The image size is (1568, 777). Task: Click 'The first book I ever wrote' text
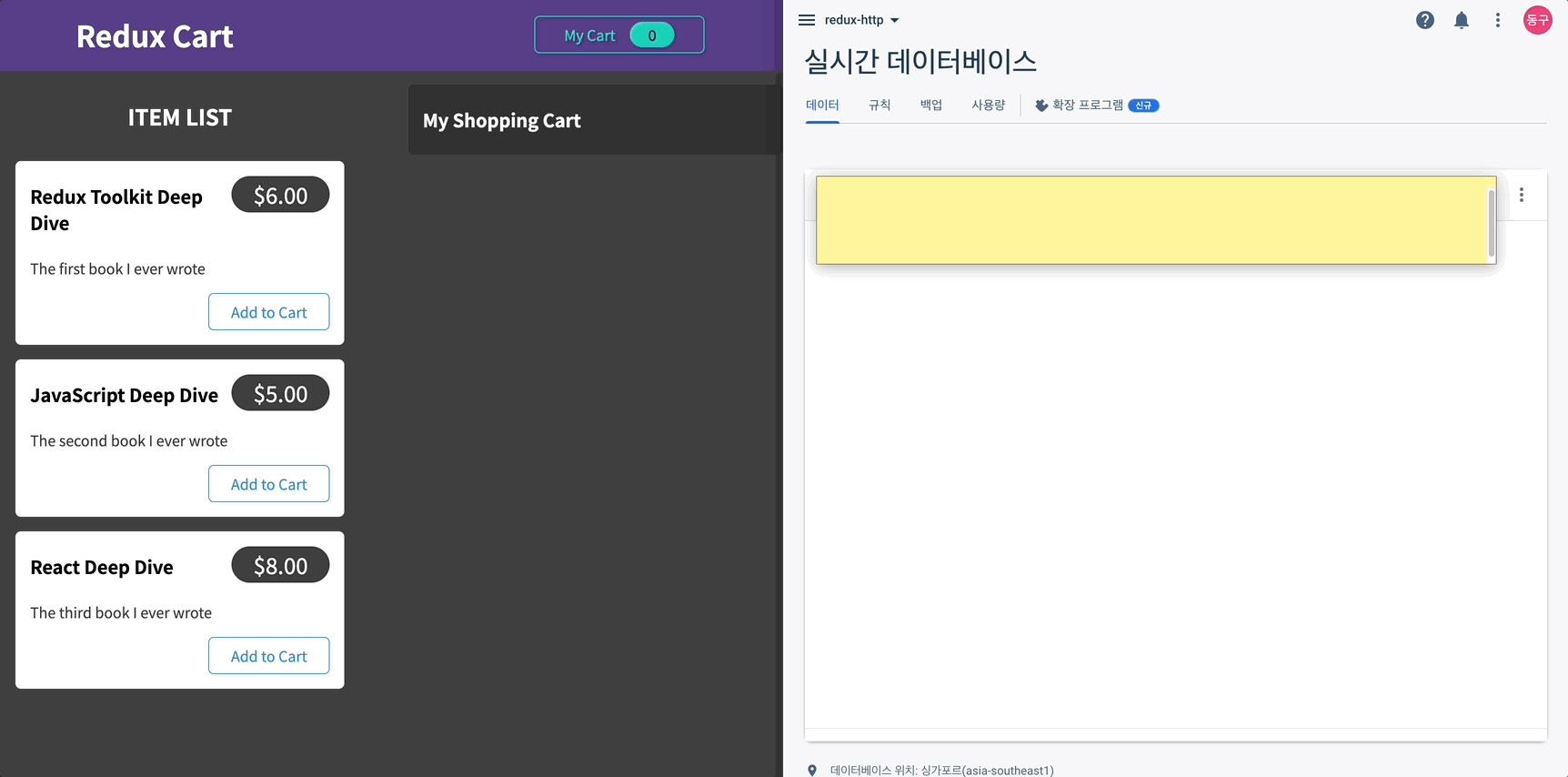(117, 269)
